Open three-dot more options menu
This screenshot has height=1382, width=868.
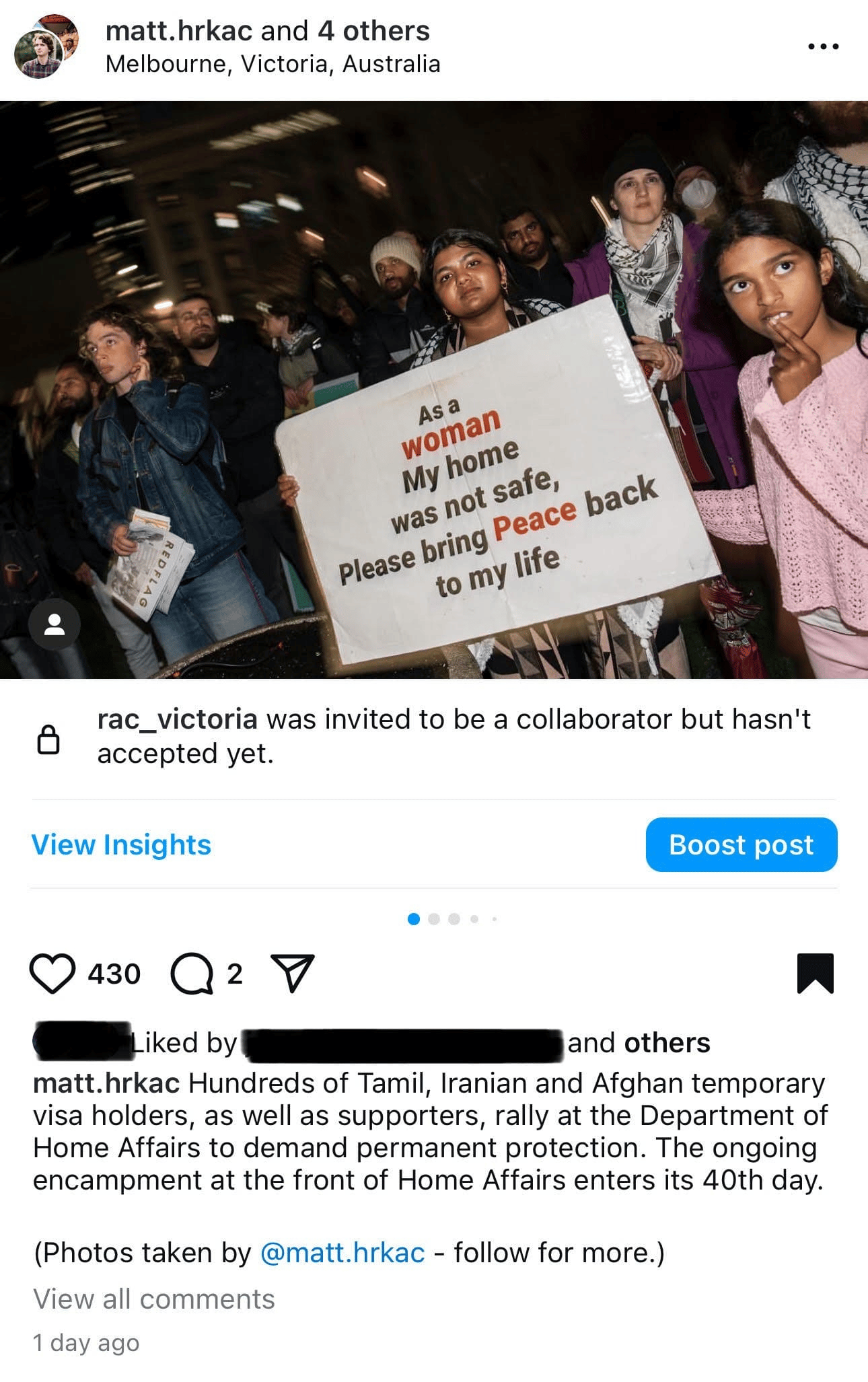tap(824, 46)
